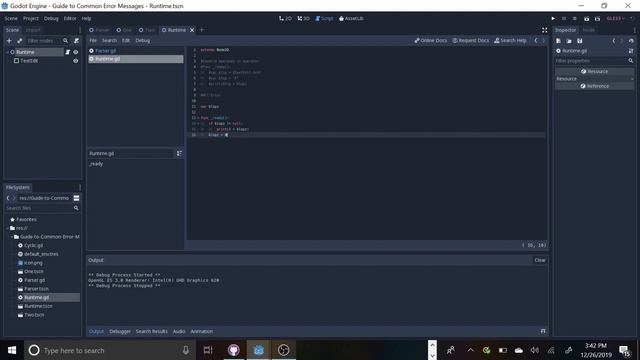Open Windows Start menu
The height and width of the screenshot is (360, 640).
click(12, 350)
